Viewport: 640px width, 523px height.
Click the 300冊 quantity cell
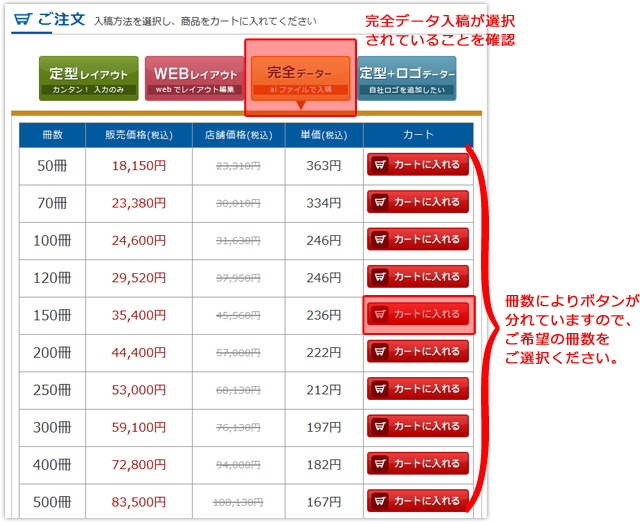(x=52, y=427)
